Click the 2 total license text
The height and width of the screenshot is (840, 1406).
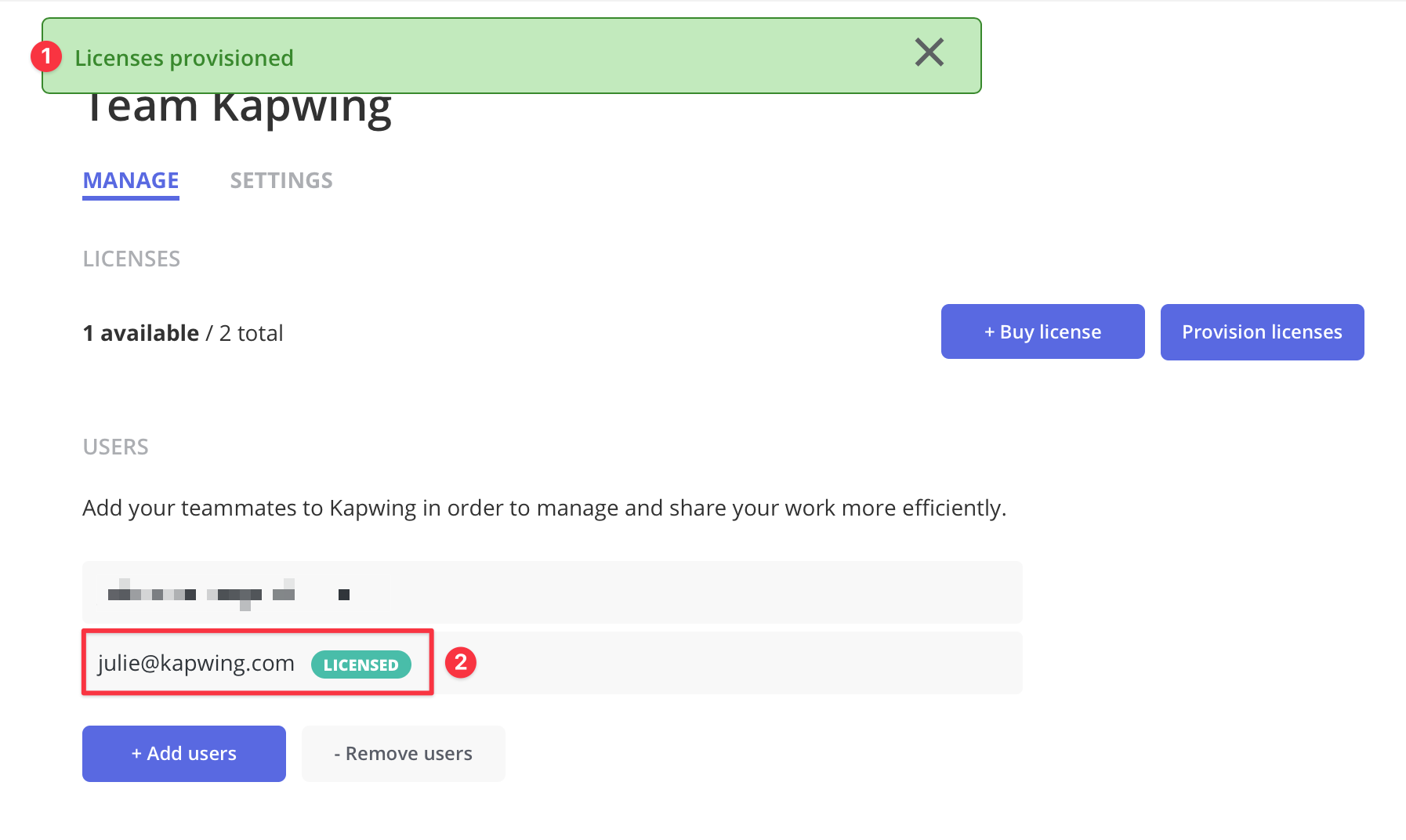[x=251, y=334]
